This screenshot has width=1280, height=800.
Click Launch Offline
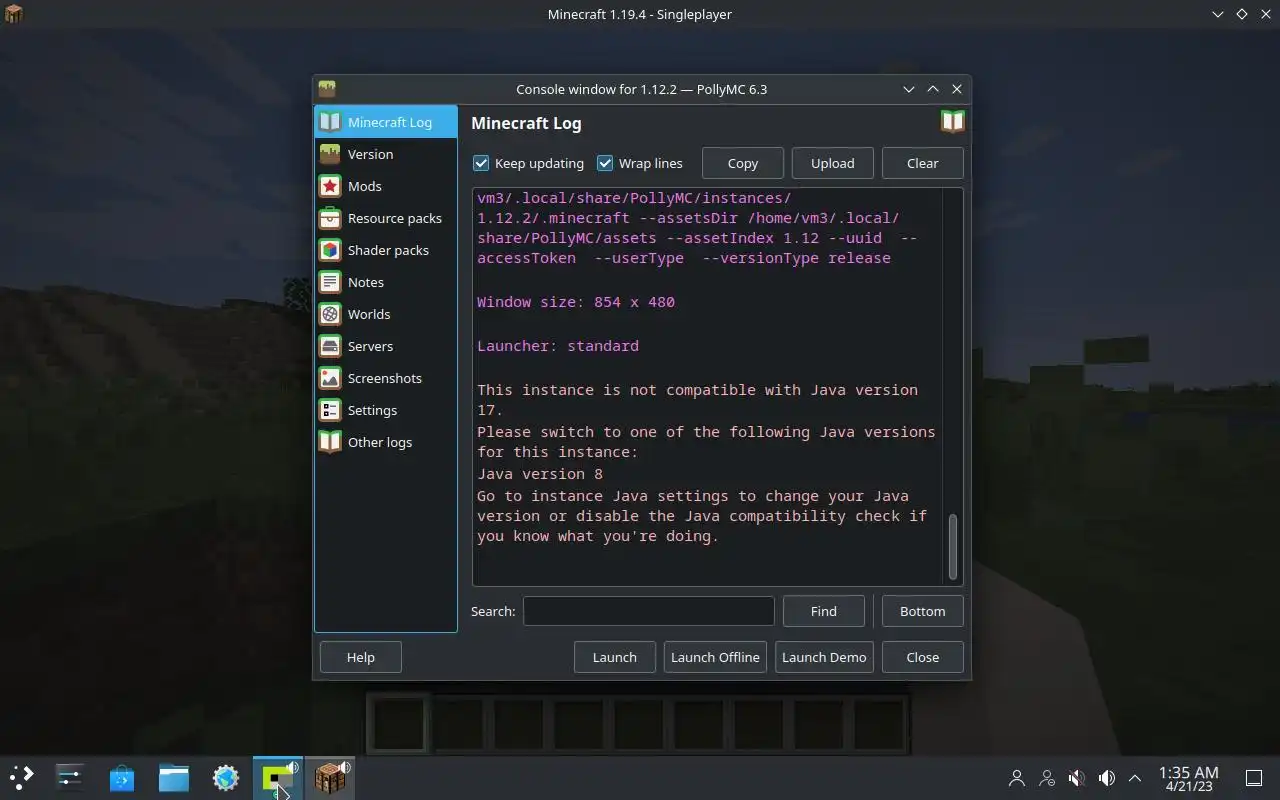click(x=715, y=657)
